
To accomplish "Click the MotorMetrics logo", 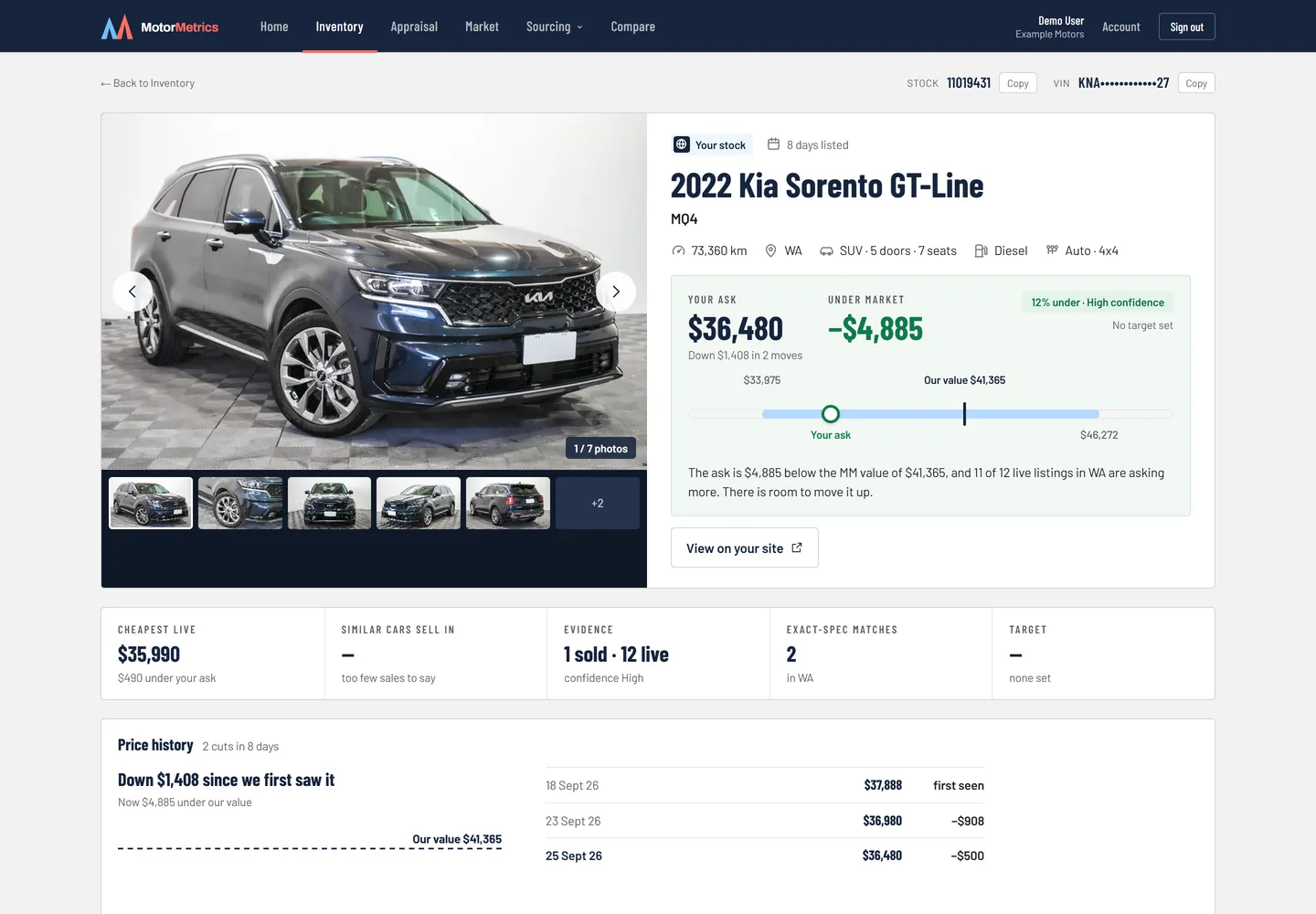I will tap(160, 27).
